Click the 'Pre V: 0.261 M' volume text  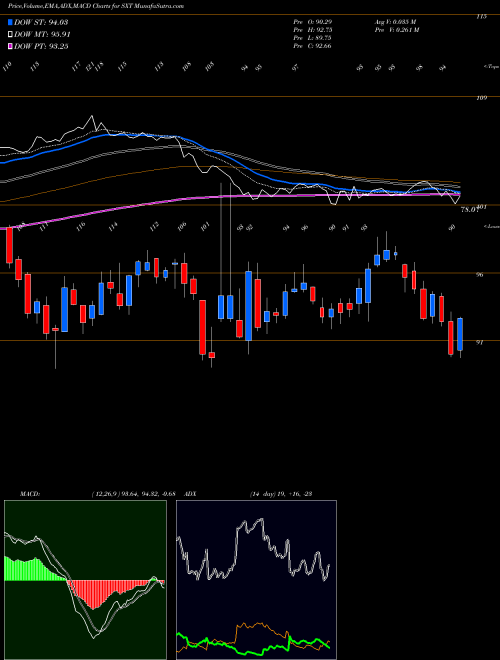point(396,30)
